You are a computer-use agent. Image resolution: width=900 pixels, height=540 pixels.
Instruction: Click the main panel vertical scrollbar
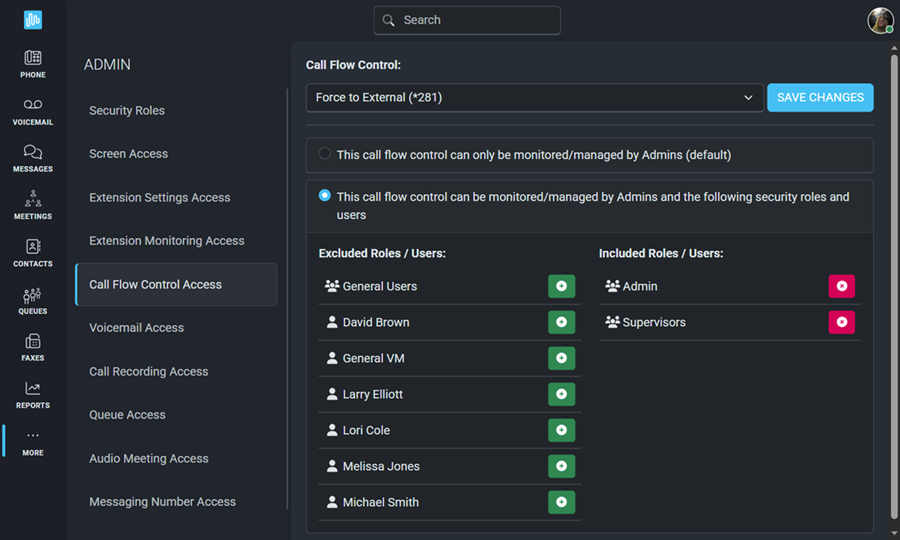coord(894,287)
